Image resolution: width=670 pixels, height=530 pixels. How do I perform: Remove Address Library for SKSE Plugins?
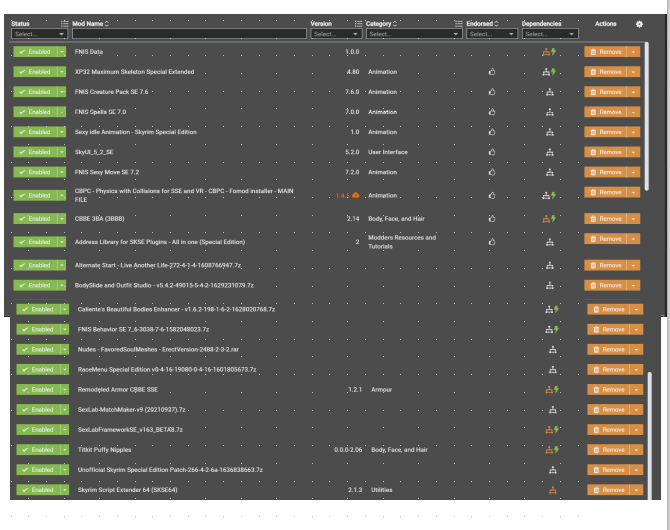[605, 239]
